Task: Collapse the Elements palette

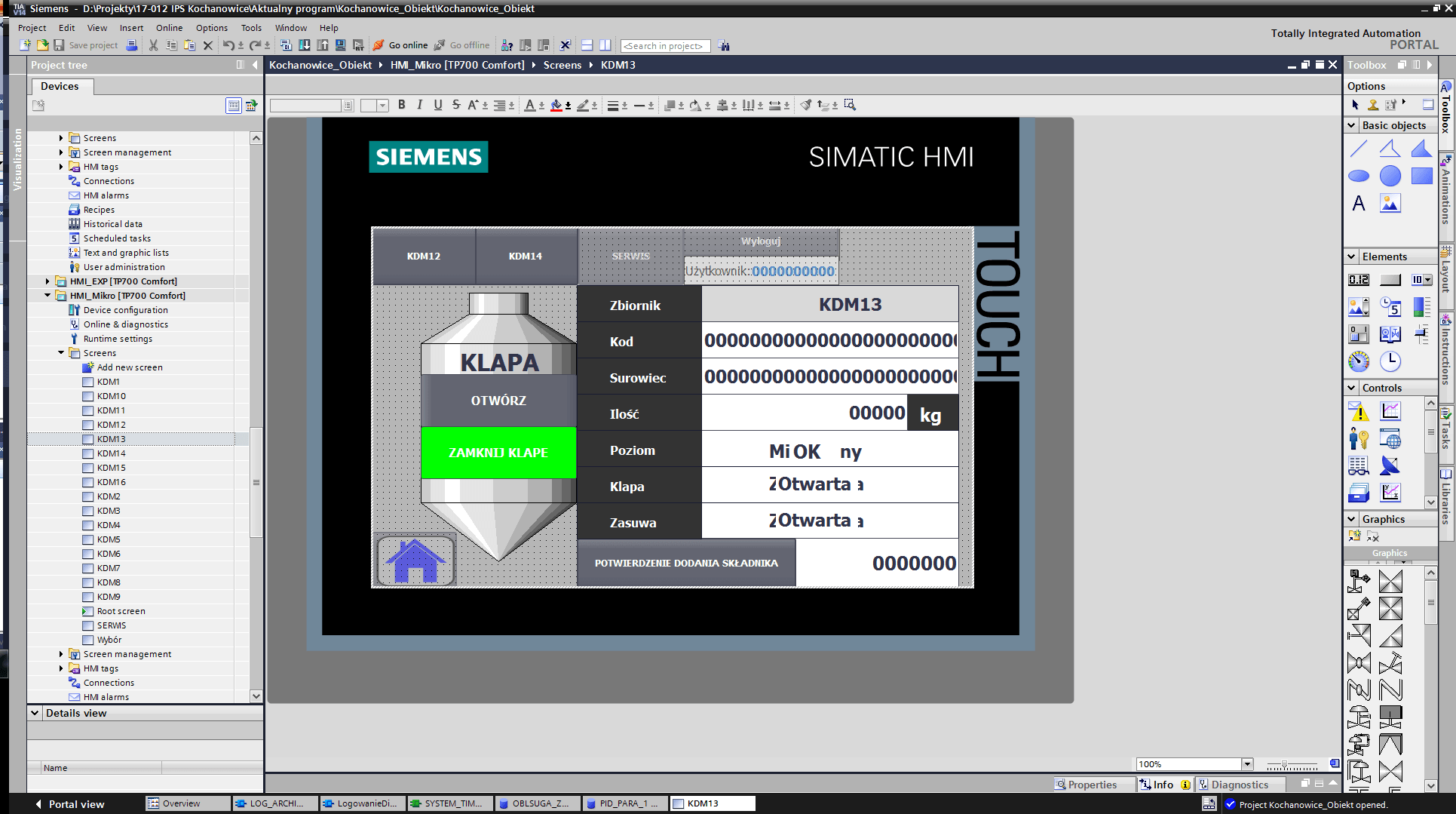Action: coord(1351,256)
